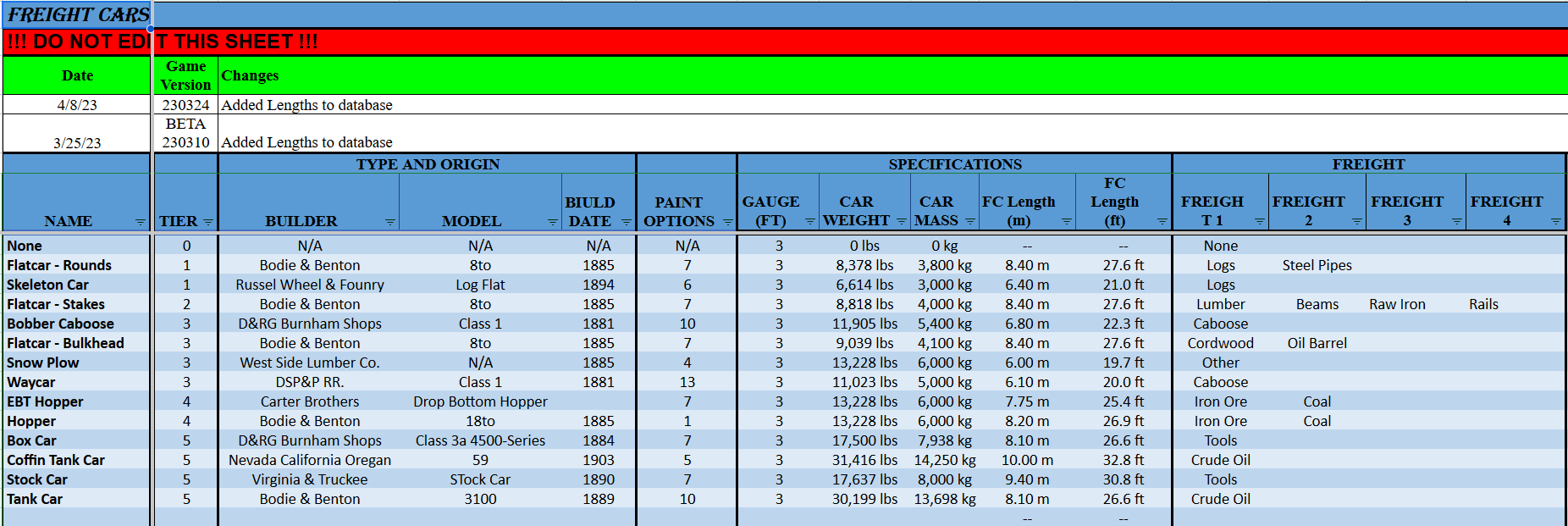Open the GAUGE (FT) filter dropdown

coord(810,222)
